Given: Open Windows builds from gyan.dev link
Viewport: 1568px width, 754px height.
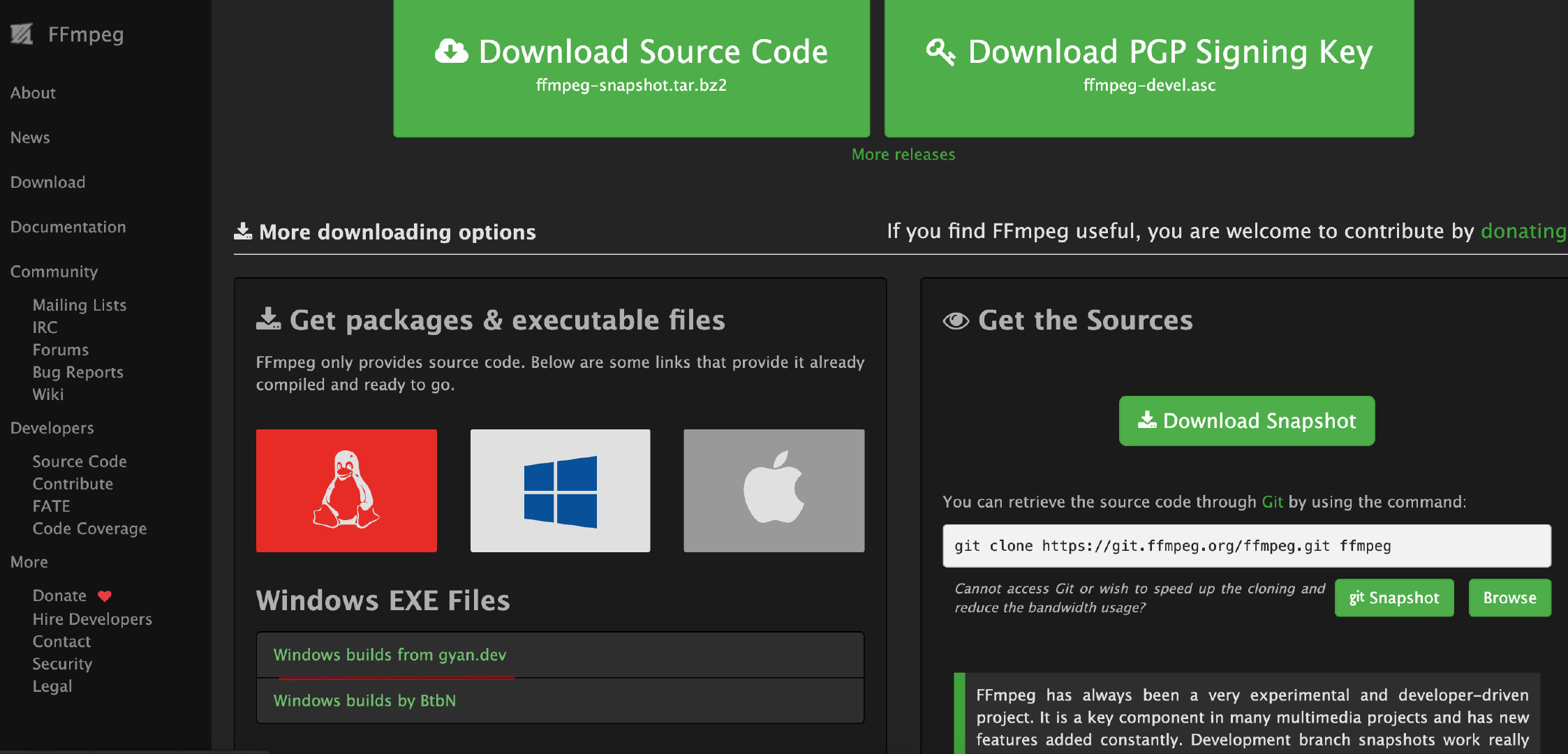Looking at the screenshot, I should [390, 655].
